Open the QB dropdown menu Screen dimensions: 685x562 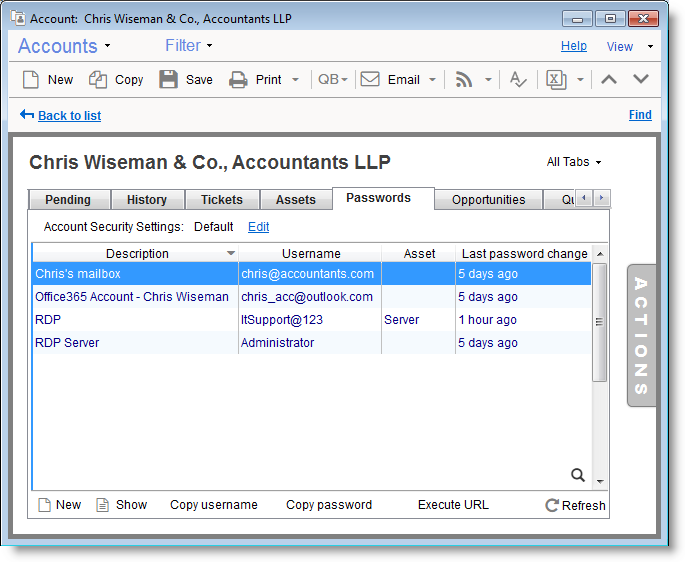pyautogui.click(x=332, y=80)
